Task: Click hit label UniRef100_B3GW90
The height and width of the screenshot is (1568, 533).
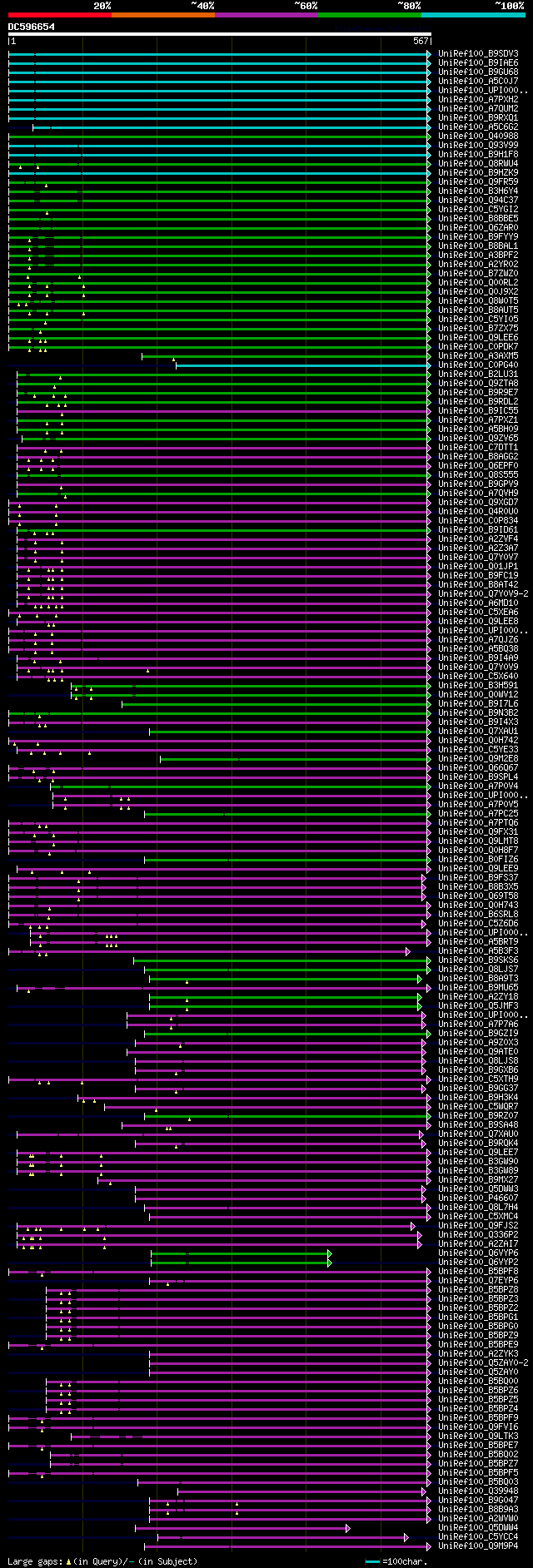Action: click(478, 1162)
